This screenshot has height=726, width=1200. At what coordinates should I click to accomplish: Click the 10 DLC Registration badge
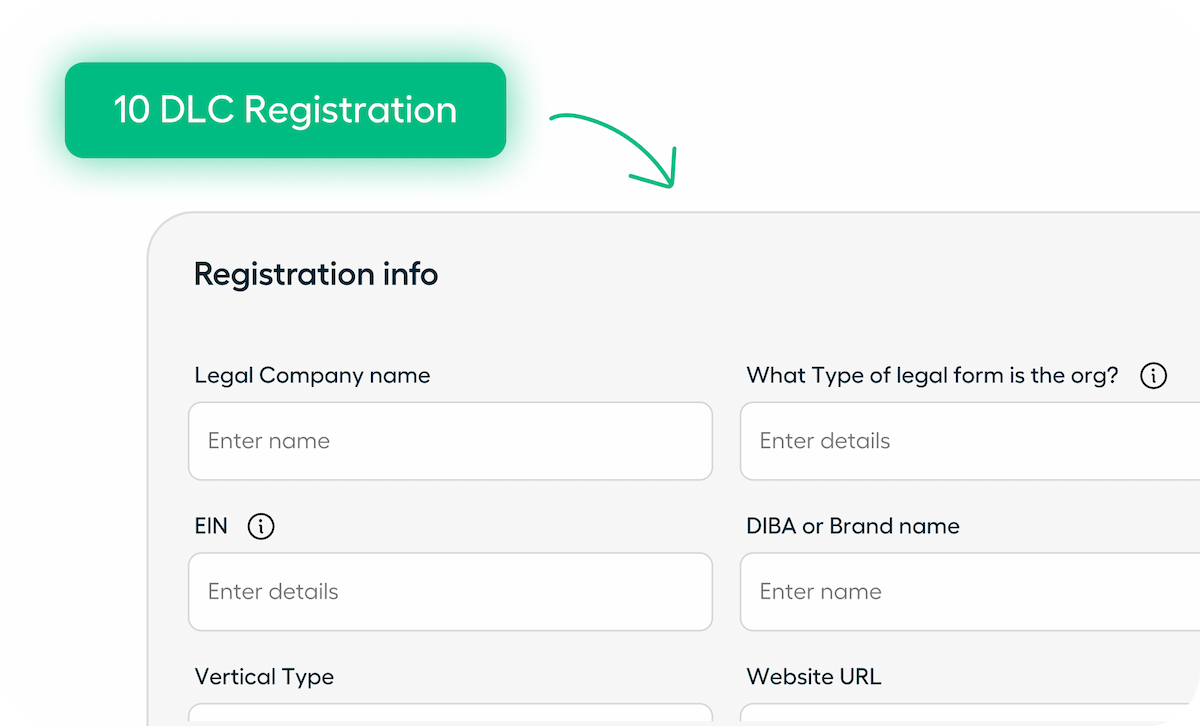point(285,110)
